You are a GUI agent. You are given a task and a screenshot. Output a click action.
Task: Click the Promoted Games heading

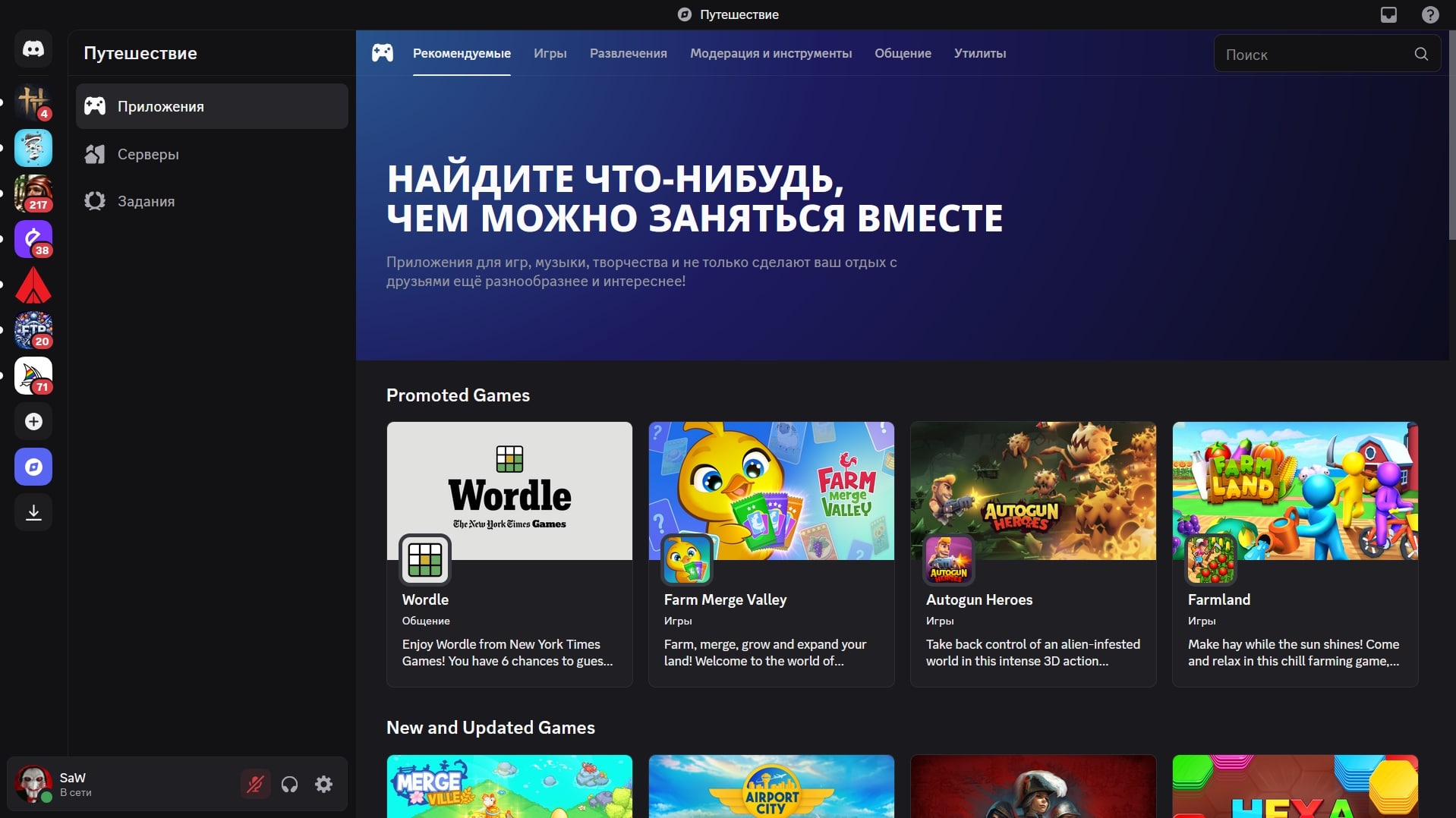(458, 395)
